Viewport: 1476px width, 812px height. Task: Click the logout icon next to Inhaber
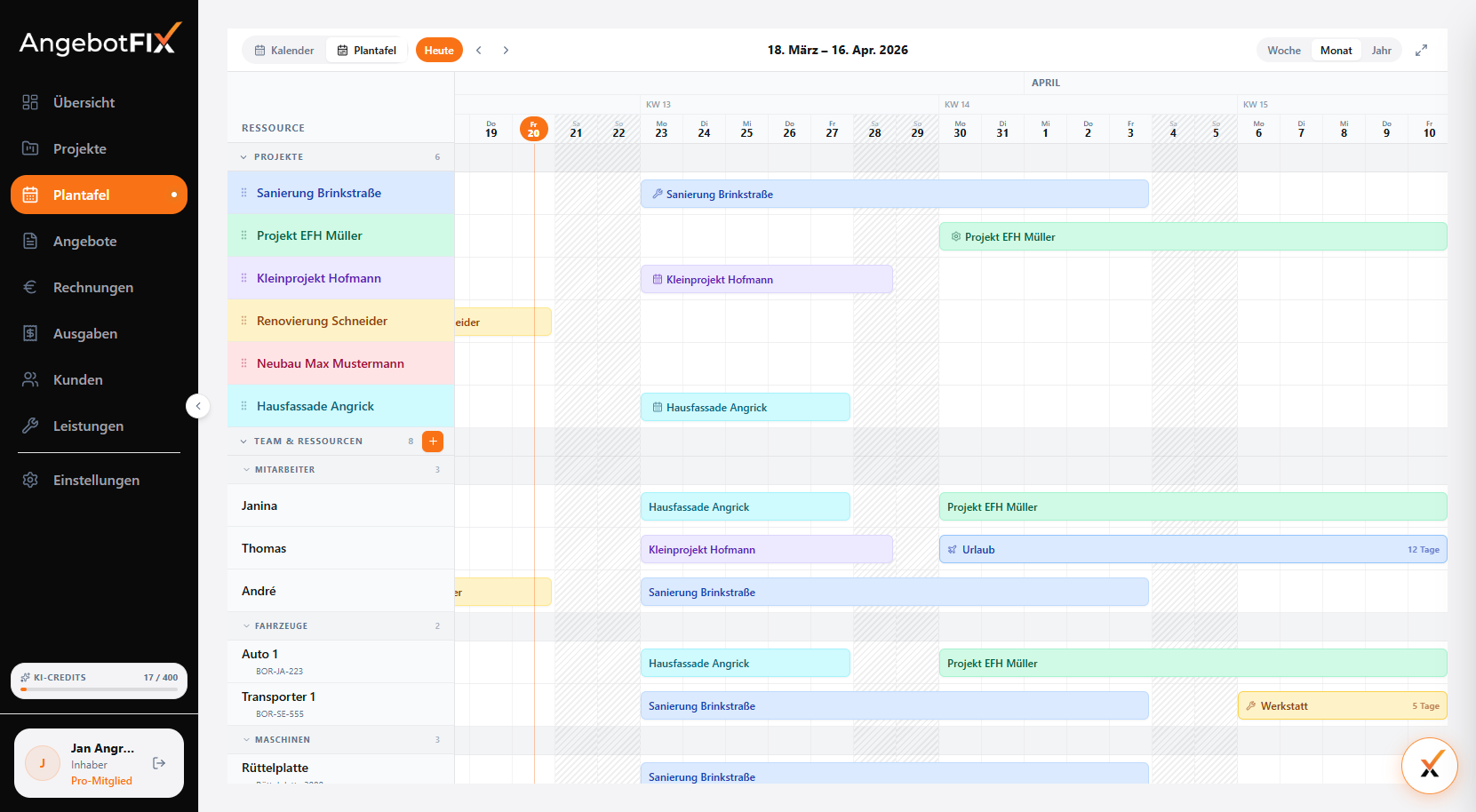(159, 763)
